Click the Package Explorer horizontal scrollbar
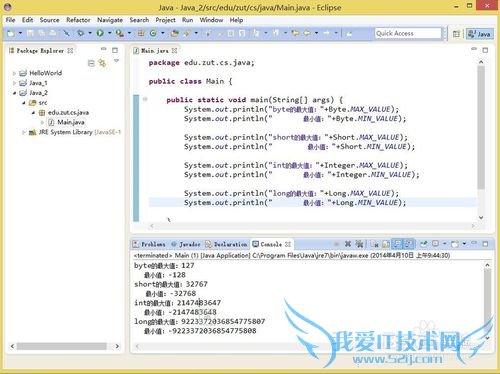This screenshot has width=500, height=374. [62, 346]
